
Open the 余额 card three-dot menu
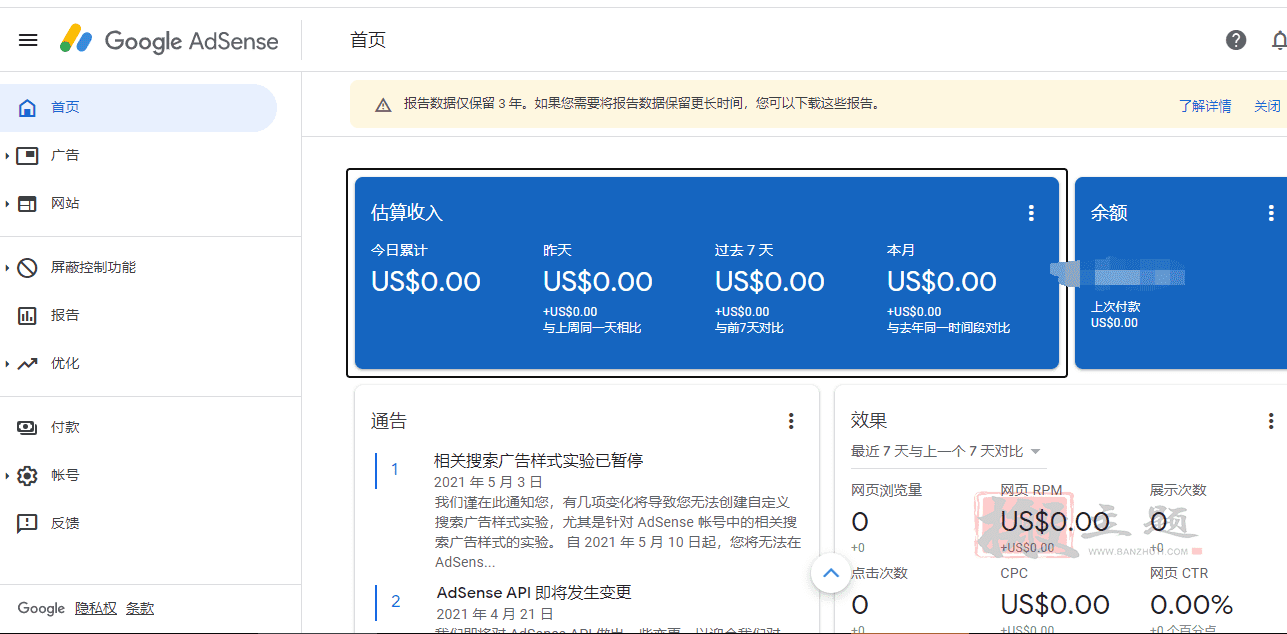(1271, 213)
